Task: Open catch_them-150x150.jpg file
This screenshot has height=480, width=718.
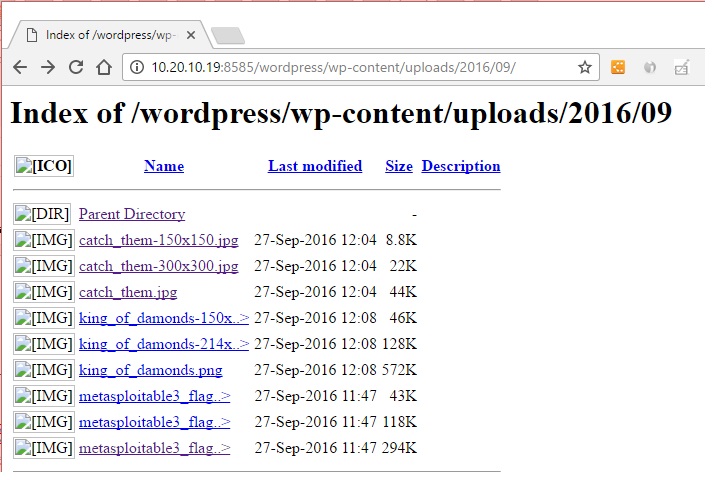Action: coord(159,240)
